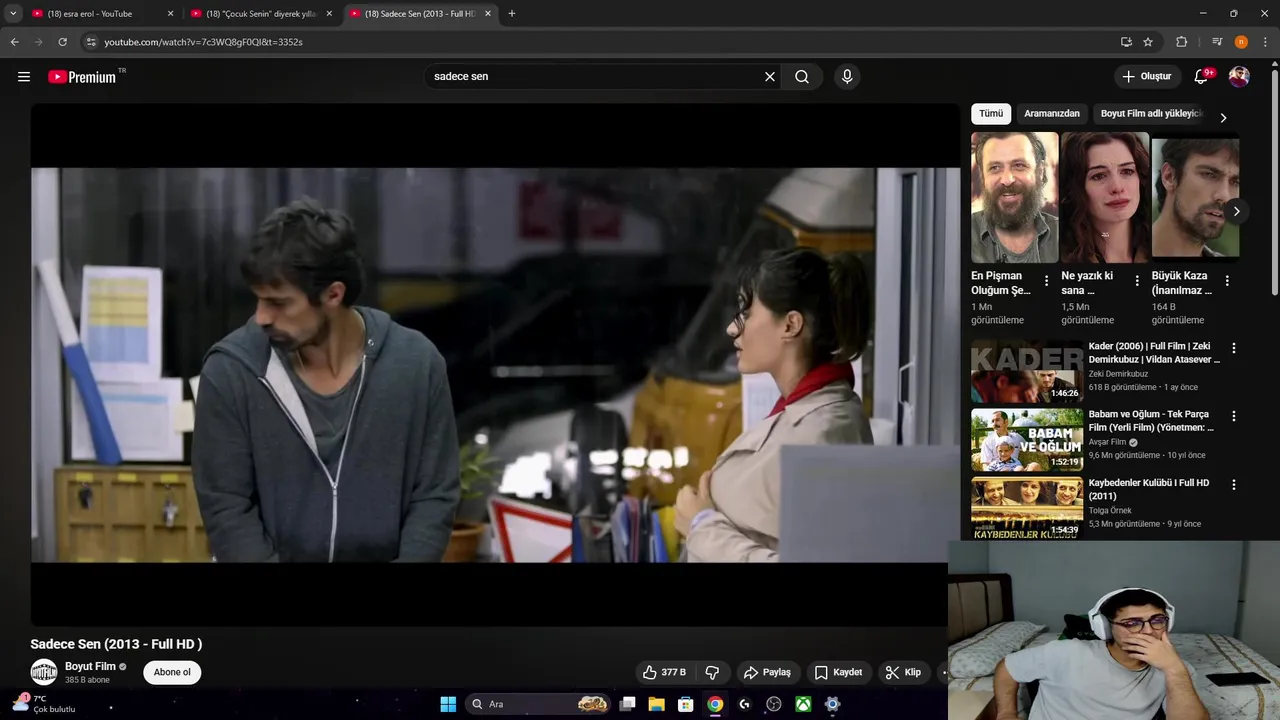Reload the page in Chrome
This screenshot has width=1280, height=720.
[x=62, y=42]
